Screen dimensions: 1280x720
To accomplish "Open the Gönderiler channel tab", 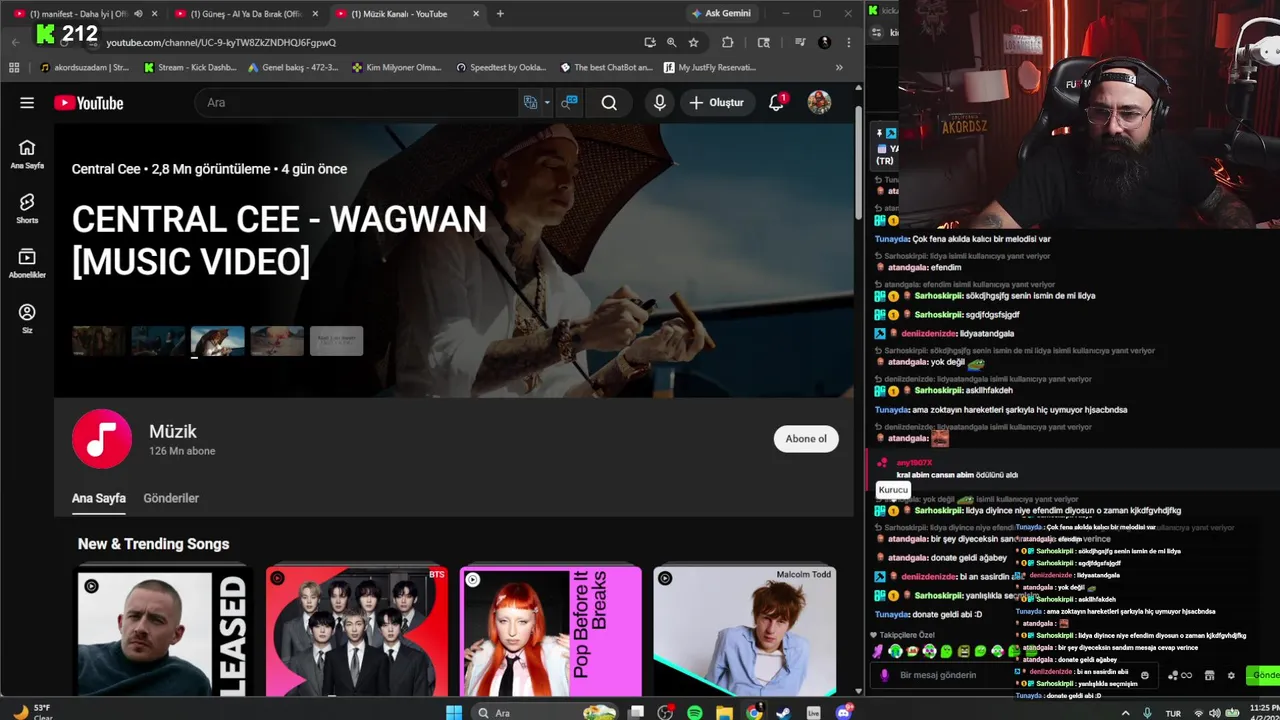I will point(171,498).
